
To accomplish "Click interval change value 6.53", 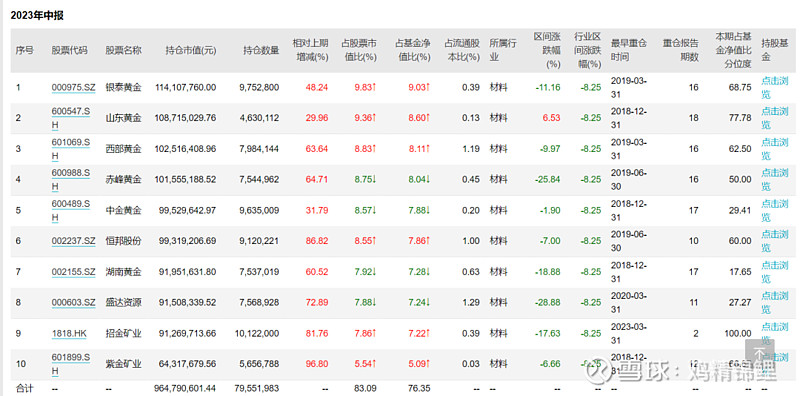I will [x=552, y=118].
